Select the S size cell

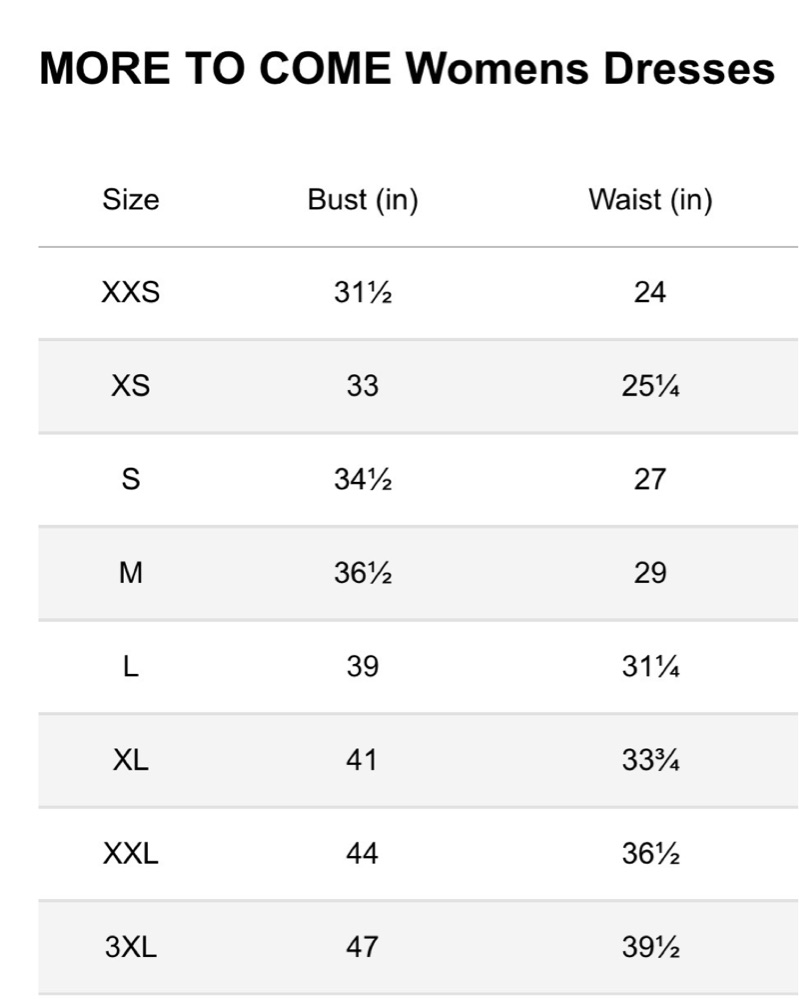pyautogui.click(x=131, y=479)
